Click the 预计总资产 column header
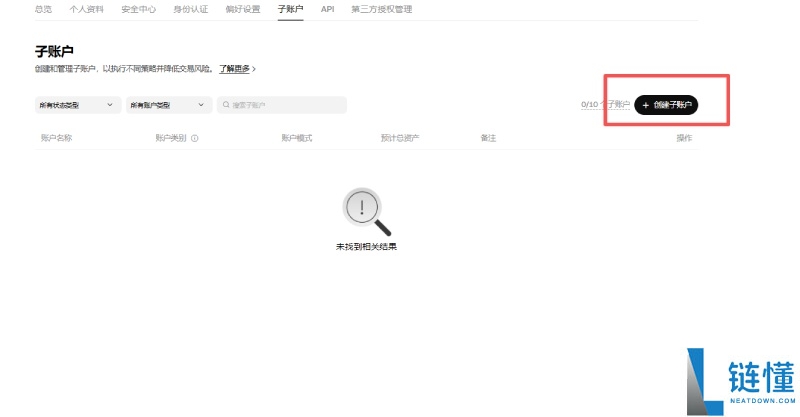The image size is (800, 417). click(400, 138)
